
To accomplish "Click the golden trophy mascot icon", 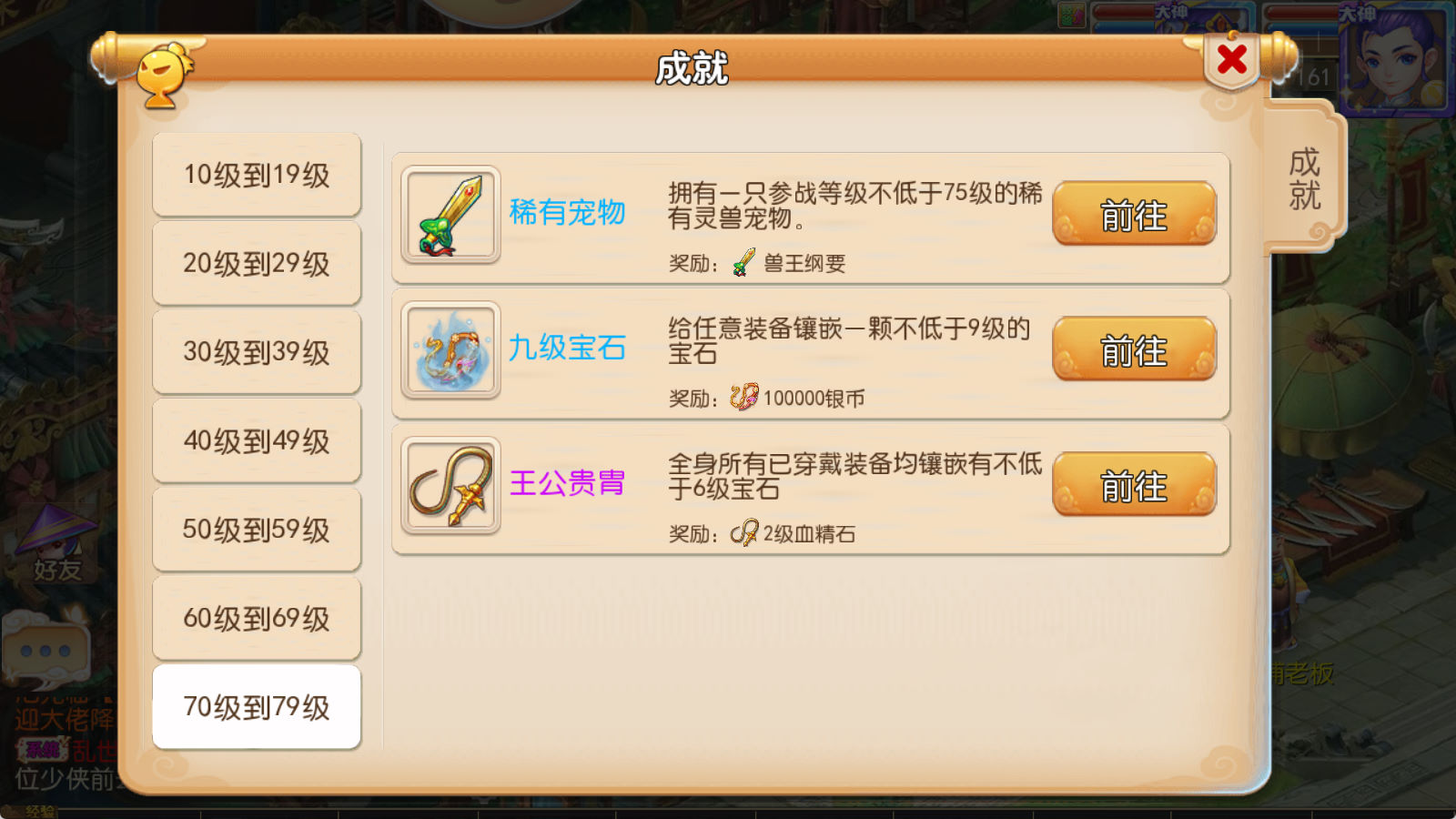I will click(x=164, y=76).
